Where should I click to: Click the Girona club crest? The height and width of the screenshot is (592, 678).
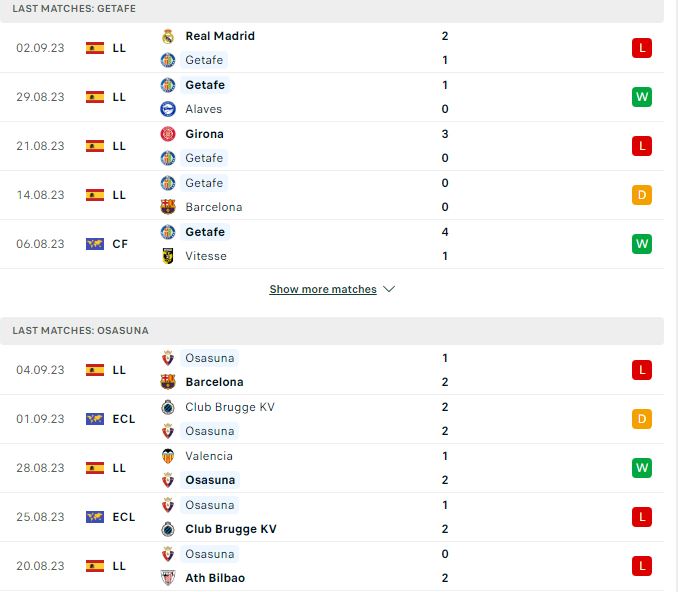click(168, 134)
